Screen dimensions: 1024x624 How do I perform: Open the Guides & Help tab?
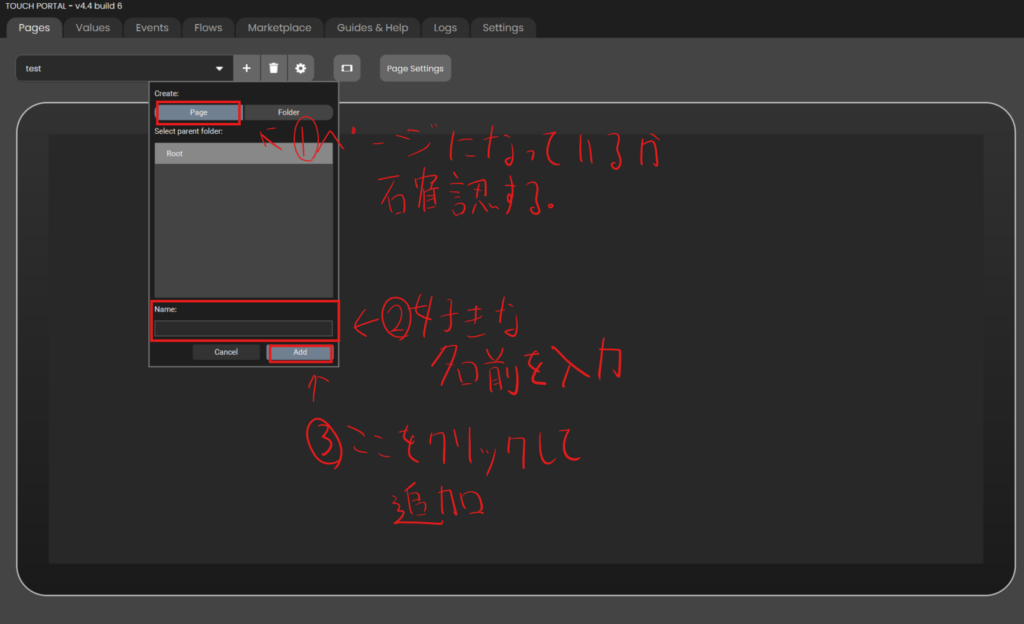pos(372,28)
